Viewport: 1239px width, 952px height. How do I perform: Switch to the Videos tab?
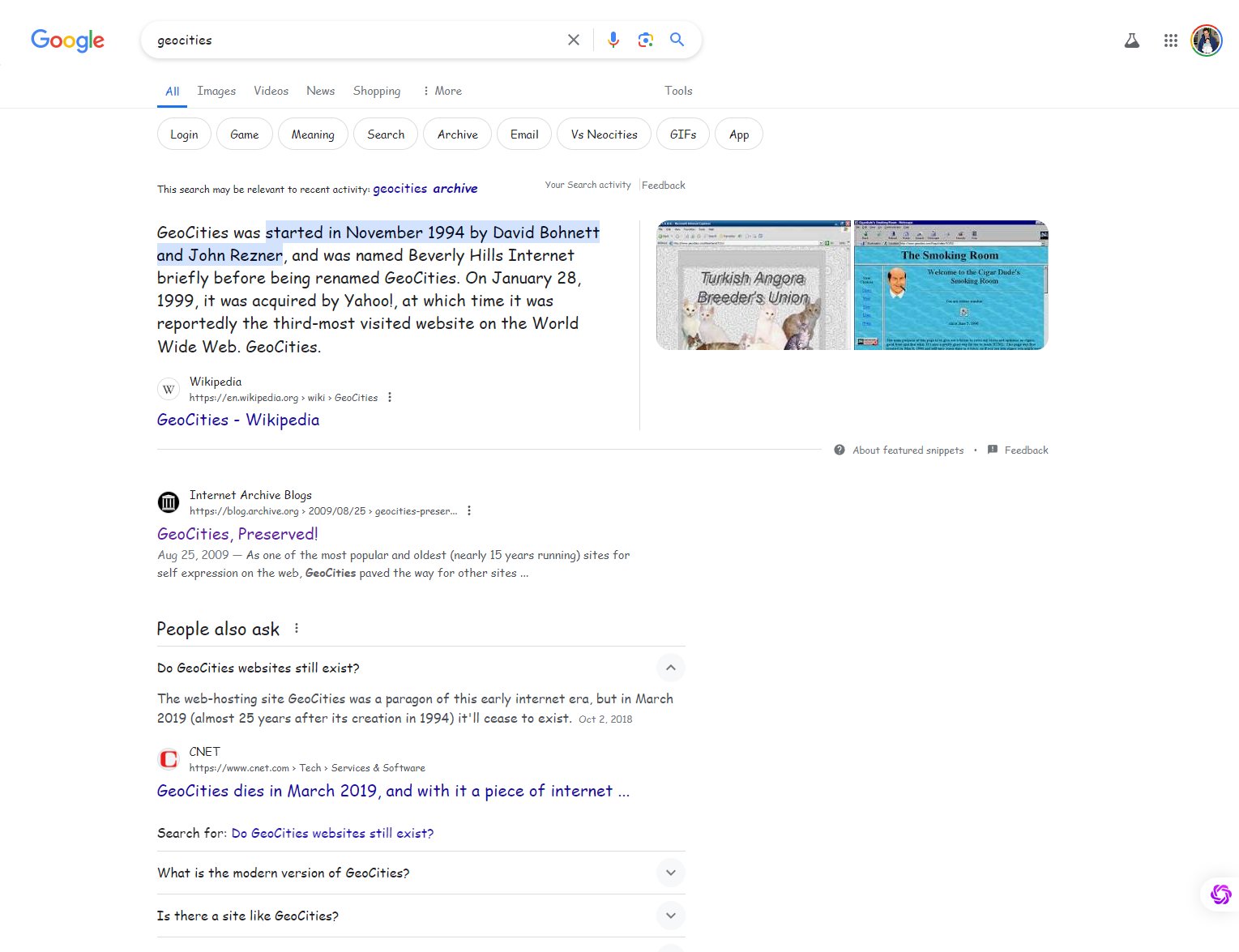pyautogui.click(x=271, y=91)
